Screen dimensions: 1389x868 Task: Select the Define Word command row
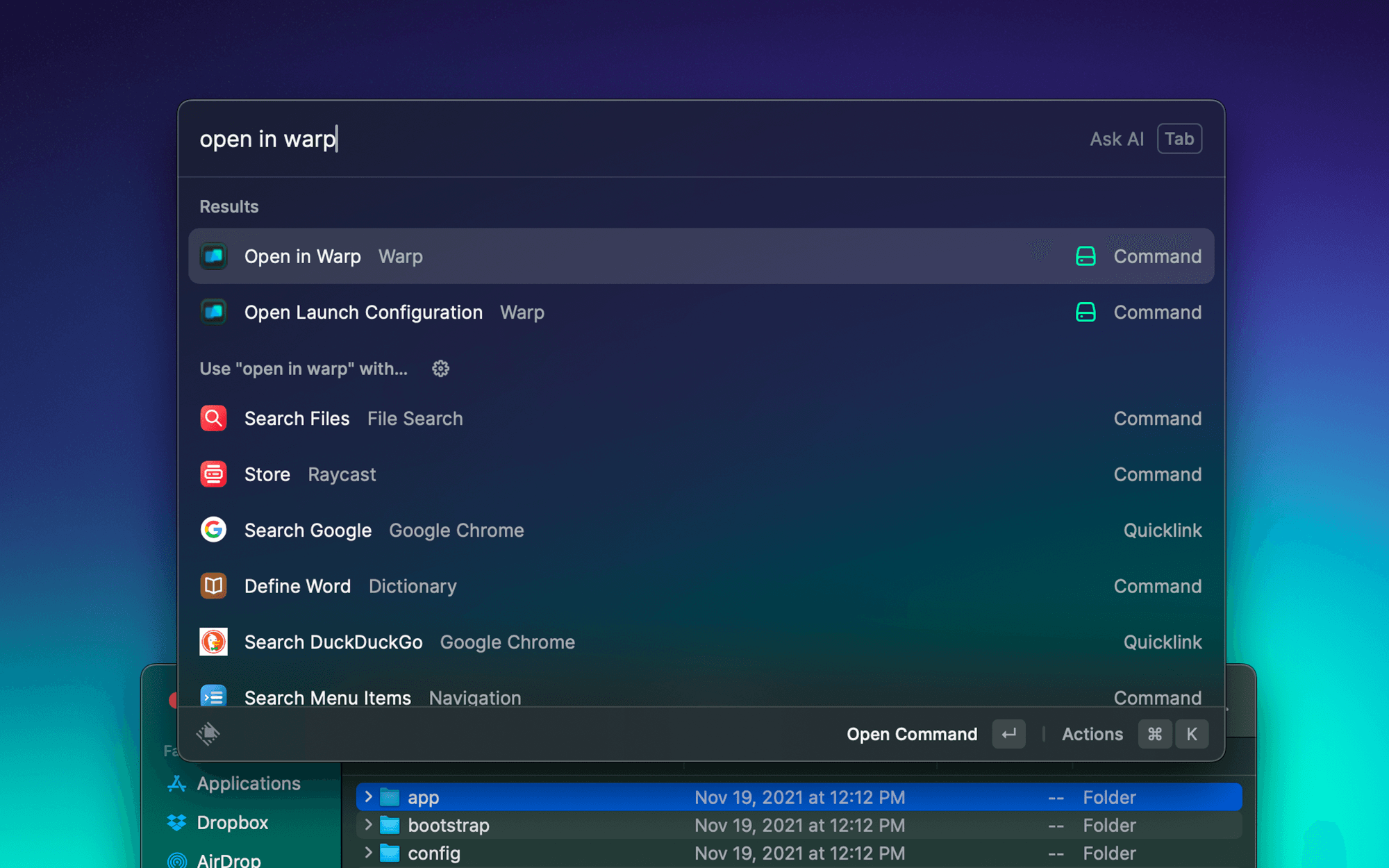[701, 586]
